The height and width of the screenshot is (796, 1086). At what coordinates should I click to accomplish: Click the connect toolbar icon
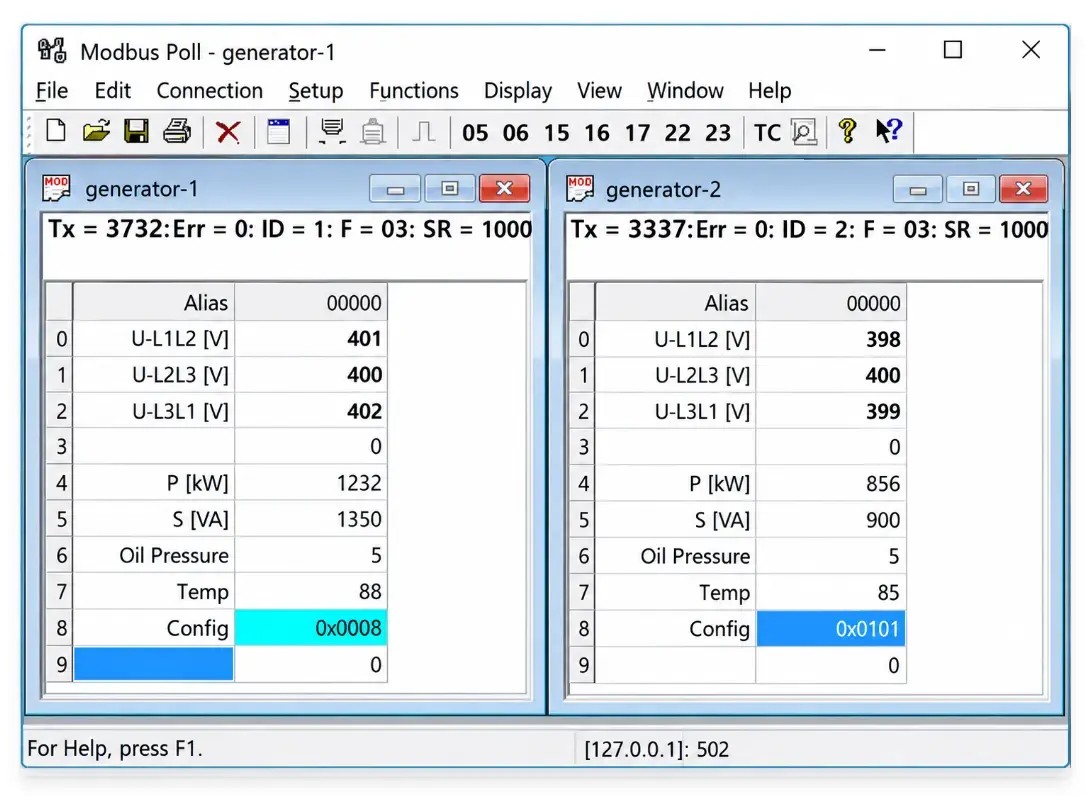[332, 132]
